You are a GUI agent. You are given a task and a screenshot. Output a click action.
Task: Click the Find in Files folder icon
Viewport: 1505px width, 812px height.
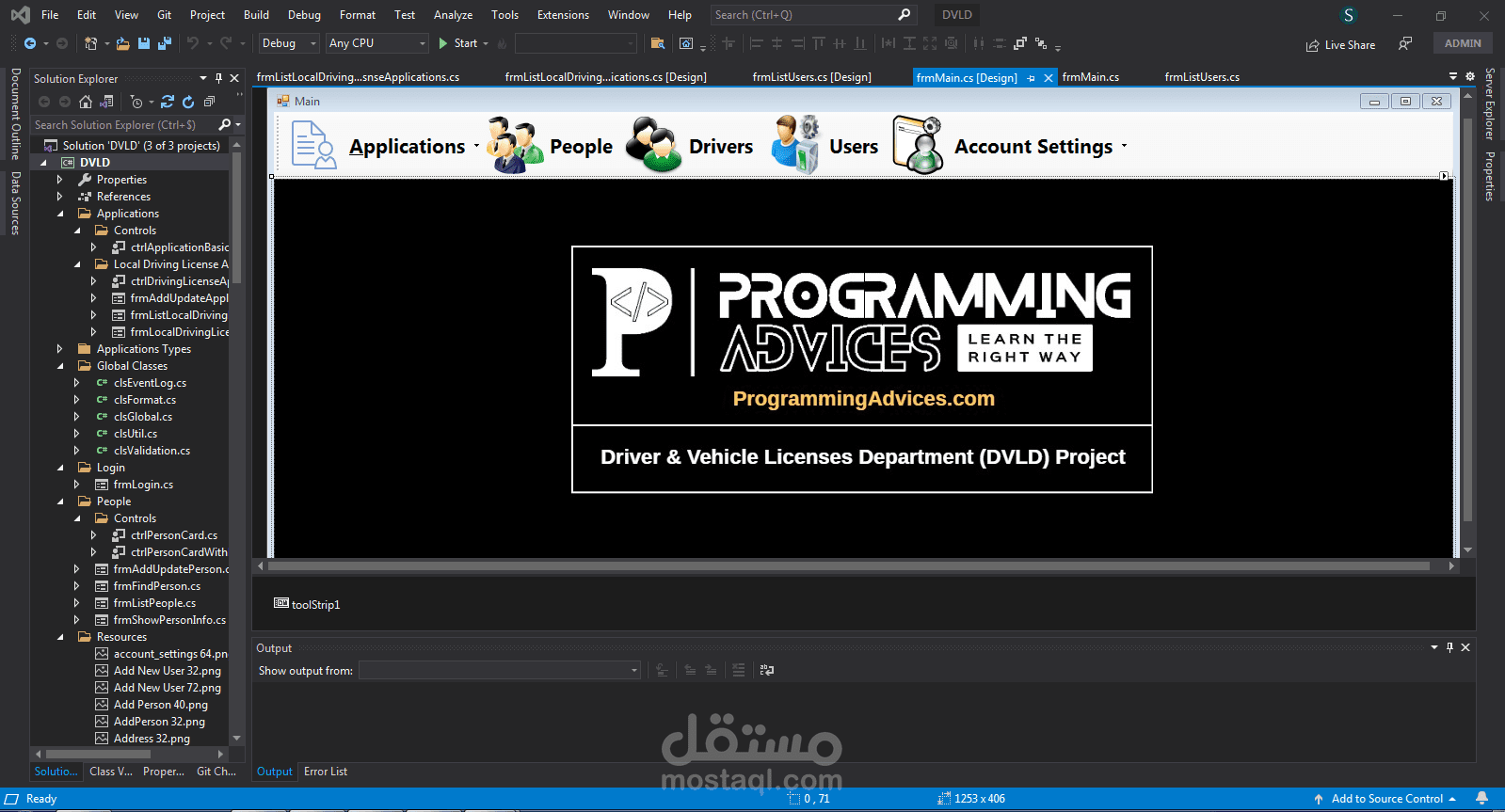[658, 43]
